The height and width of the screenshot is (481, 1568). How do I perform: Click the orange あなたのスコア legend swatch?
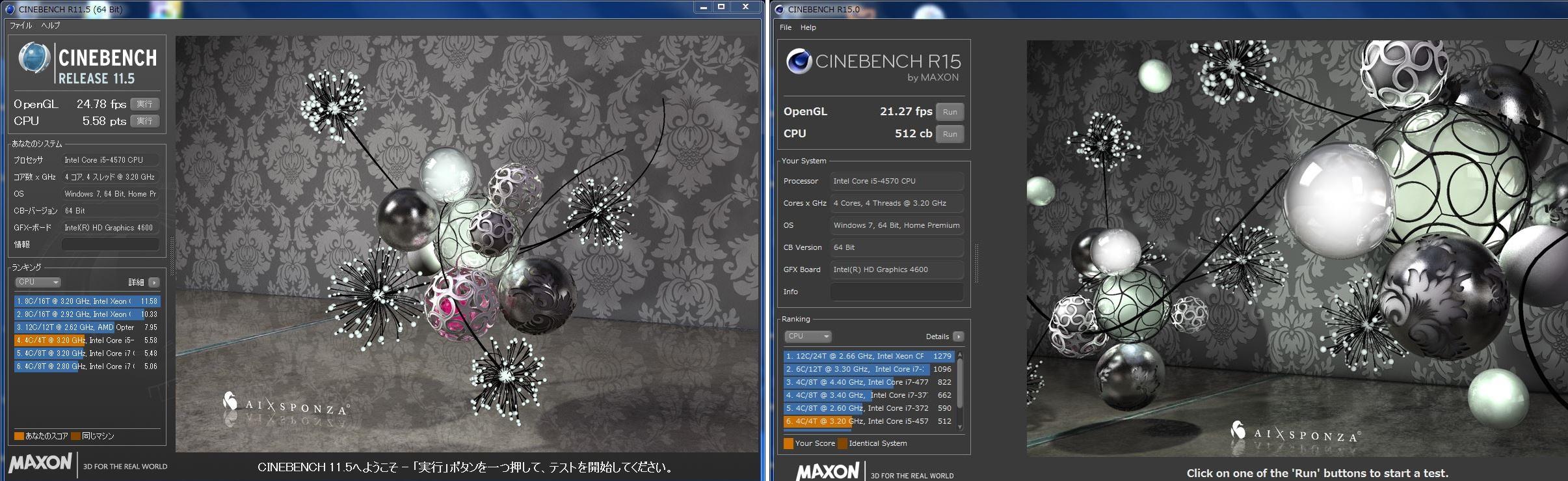(19, 436)
